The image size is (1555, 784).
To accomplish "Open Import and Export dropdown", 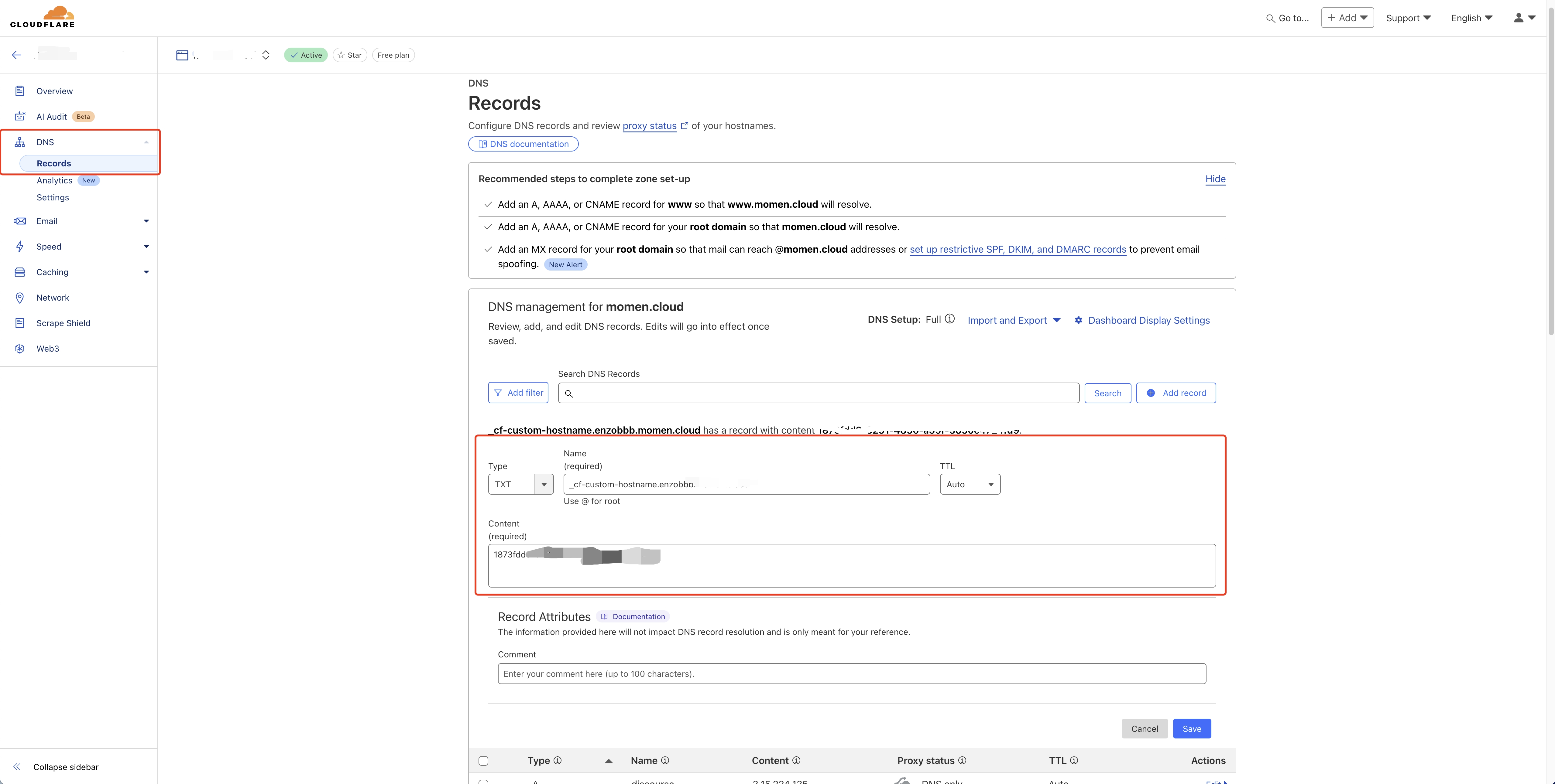I will point(1014,320).
